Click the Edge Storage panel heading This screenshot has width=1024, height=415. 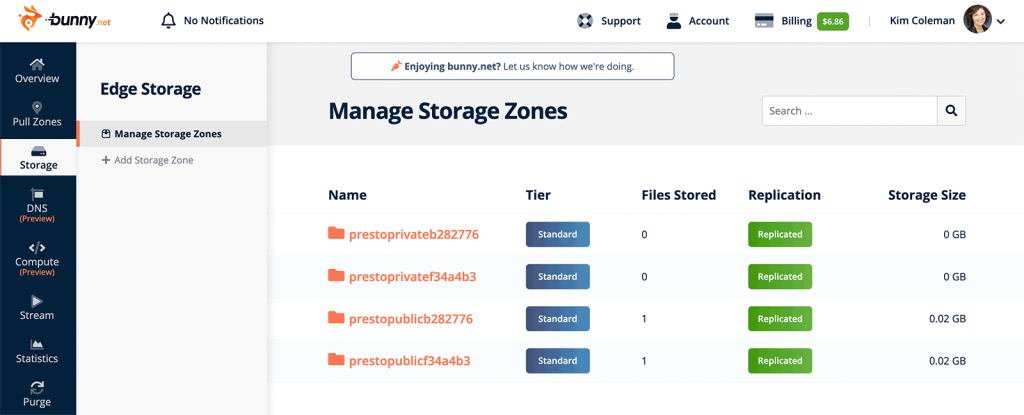[150, 90]
